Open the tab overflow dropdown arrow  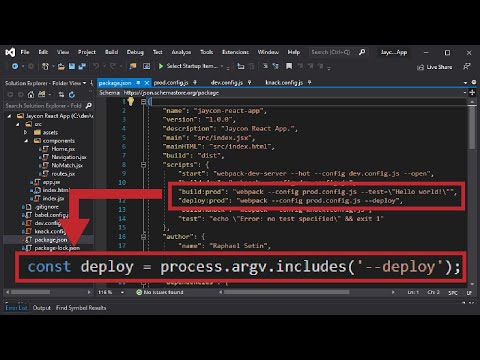tap(465, 83)
